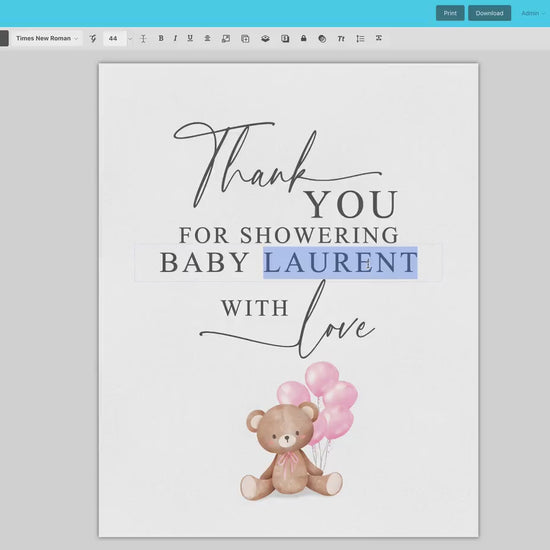This screenshot has width=550, height=550.
Task: Click the text case Tt icon
Action: click(341, 39)
